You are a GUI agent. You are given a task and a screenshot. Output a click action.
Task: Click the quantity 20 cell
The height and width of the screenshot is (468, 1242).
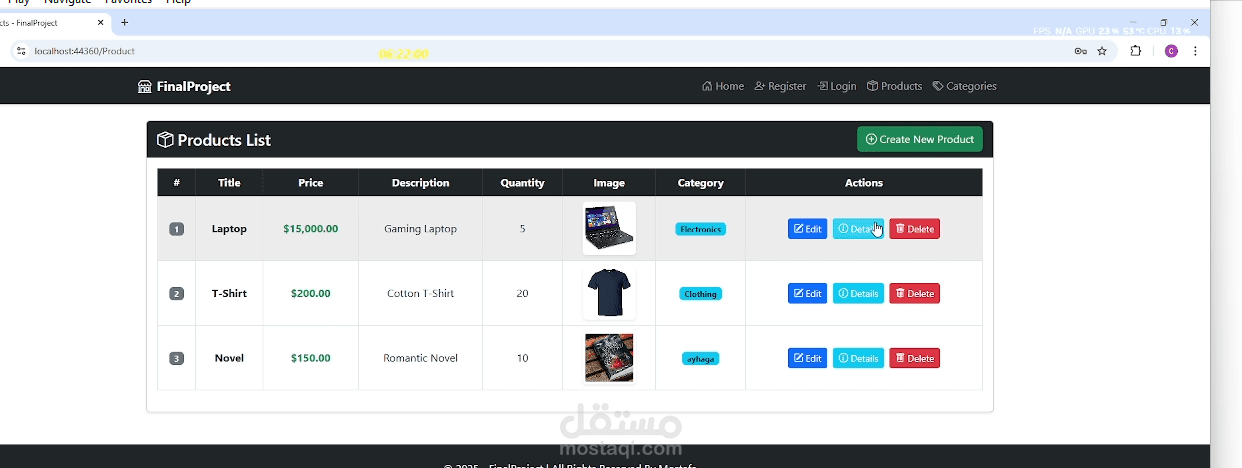click(522, 293)
